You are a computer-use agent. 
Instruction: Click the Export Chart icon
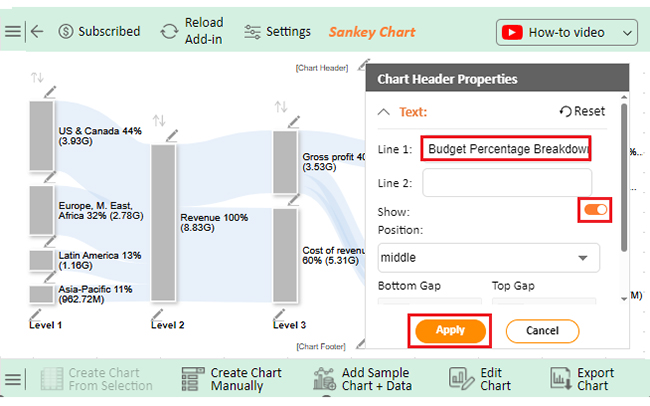561,378
